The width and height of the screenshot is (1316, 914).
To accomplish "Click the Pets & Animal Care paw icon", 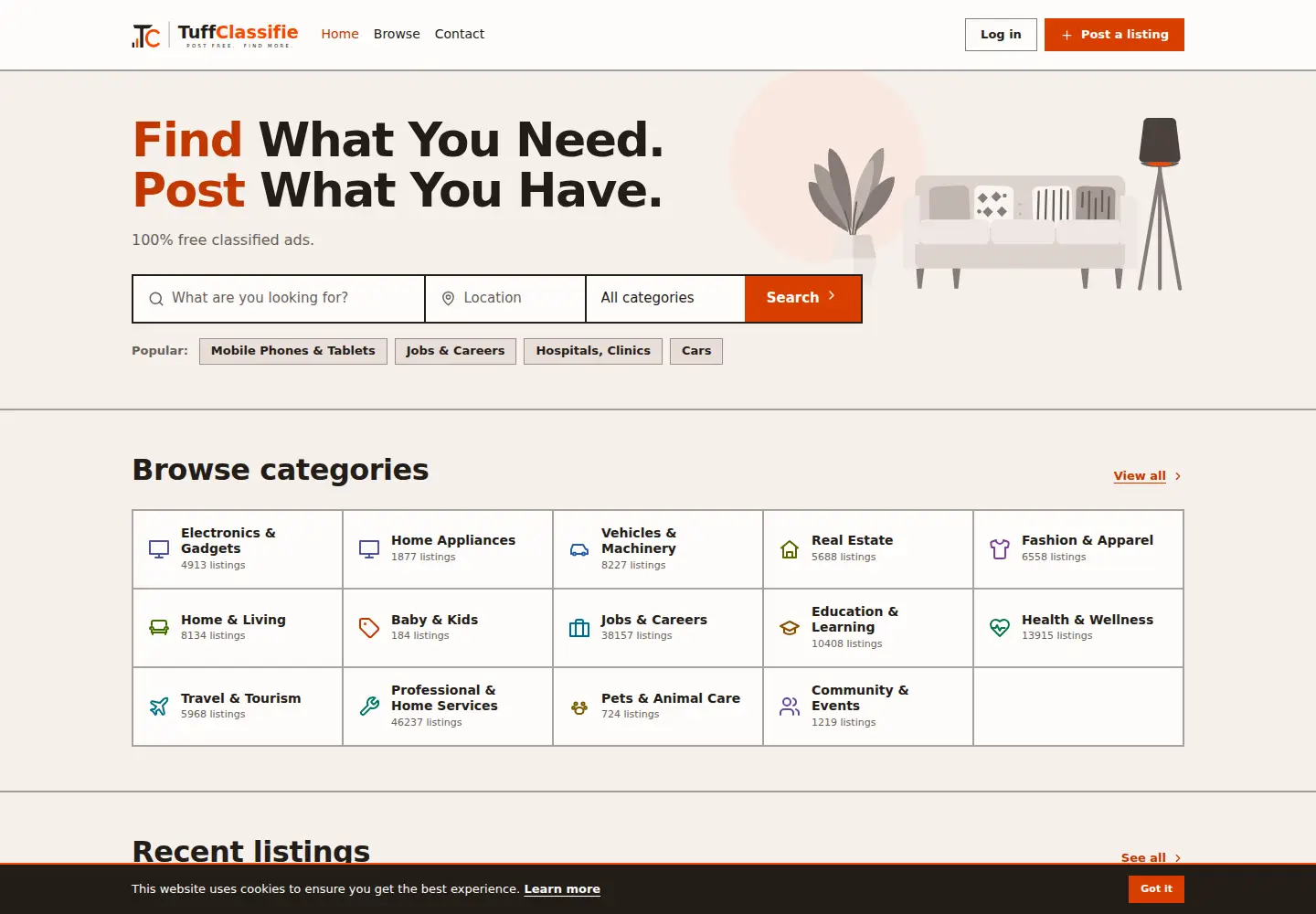I will [579, 707].
